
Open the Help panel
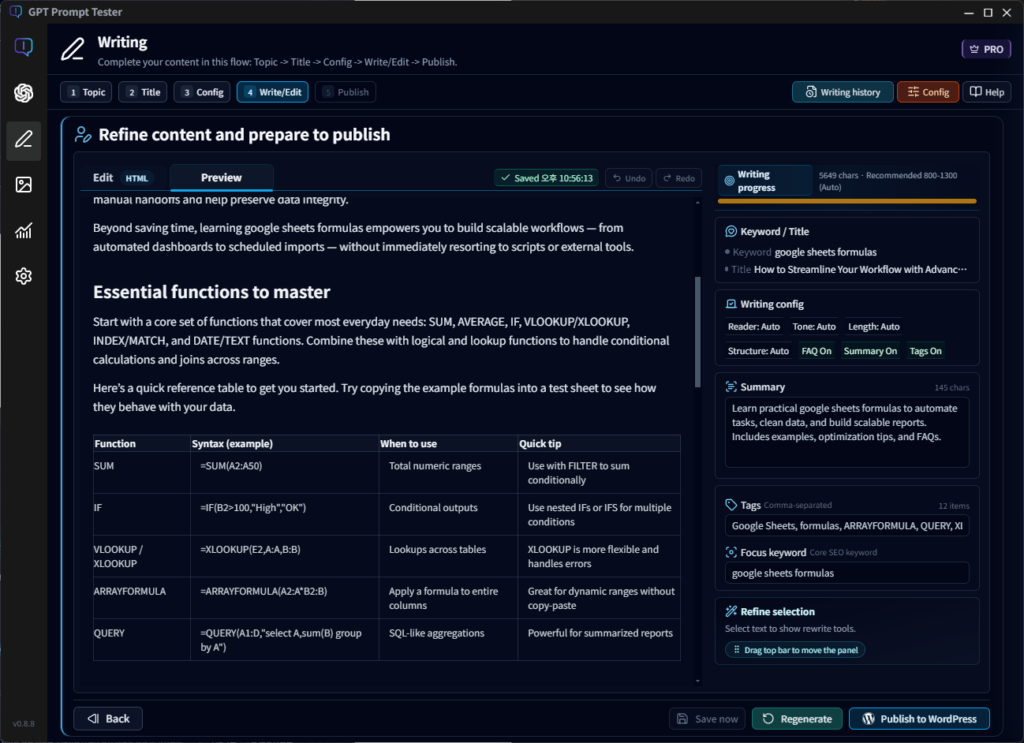point(986,91)
